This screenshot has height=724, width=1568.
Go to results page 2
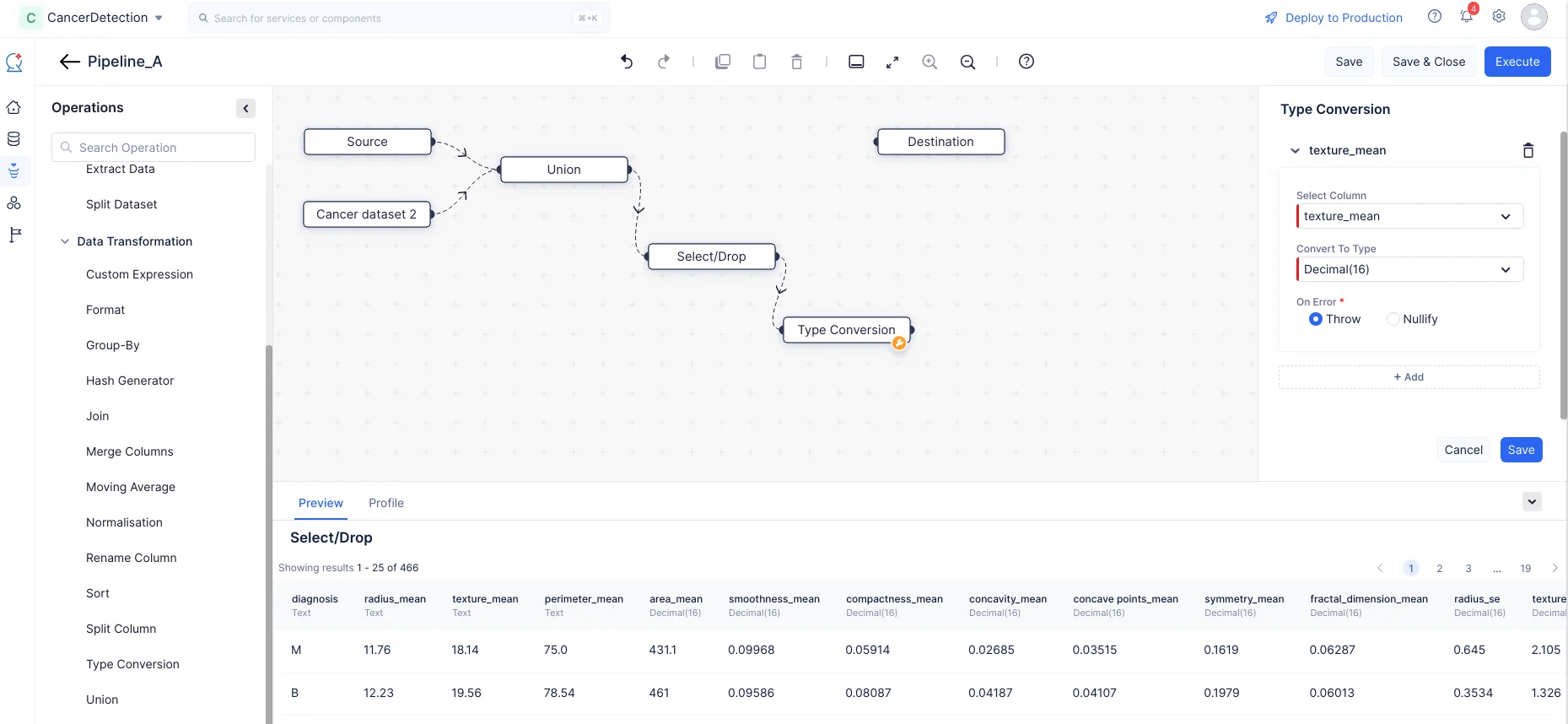(1440, 568)
